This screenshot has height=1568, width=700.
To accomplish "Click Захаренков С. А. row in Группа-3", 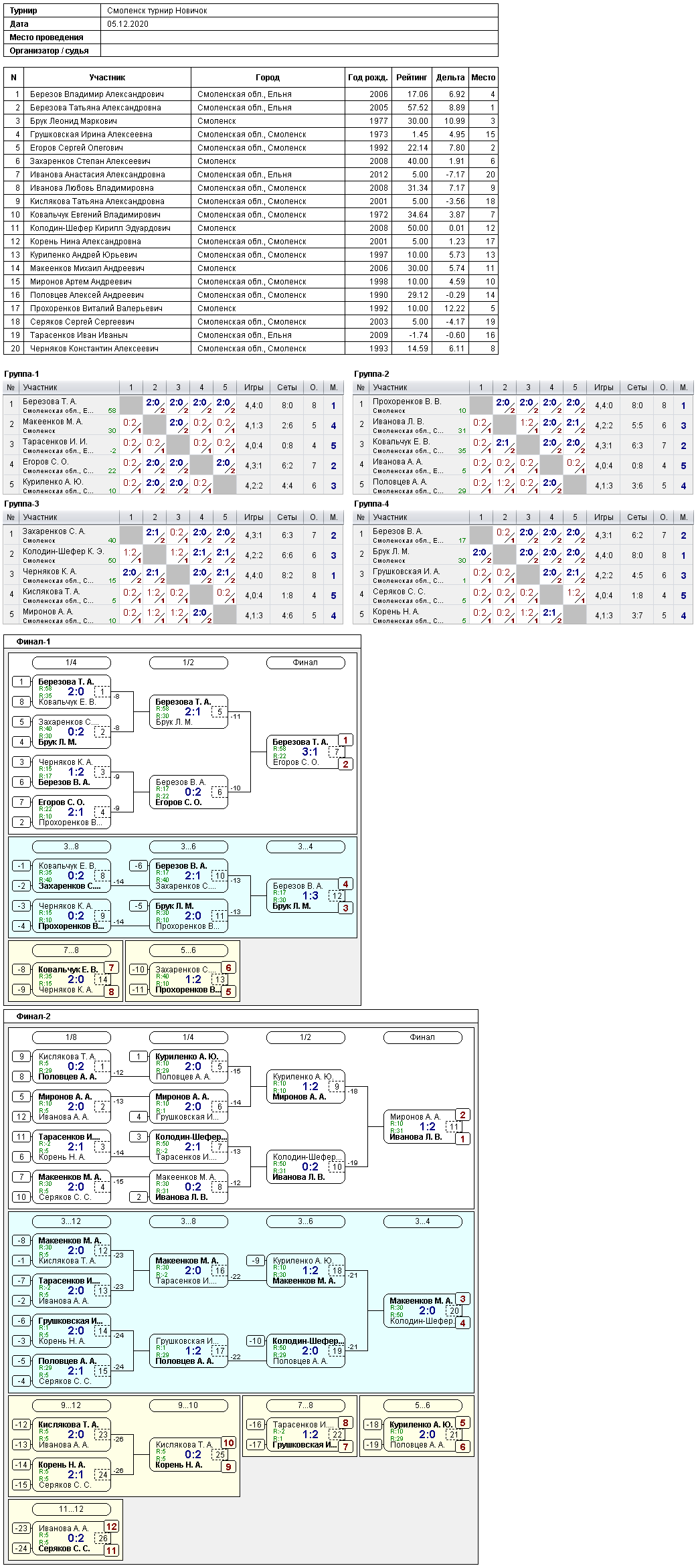I will point(54,531).
